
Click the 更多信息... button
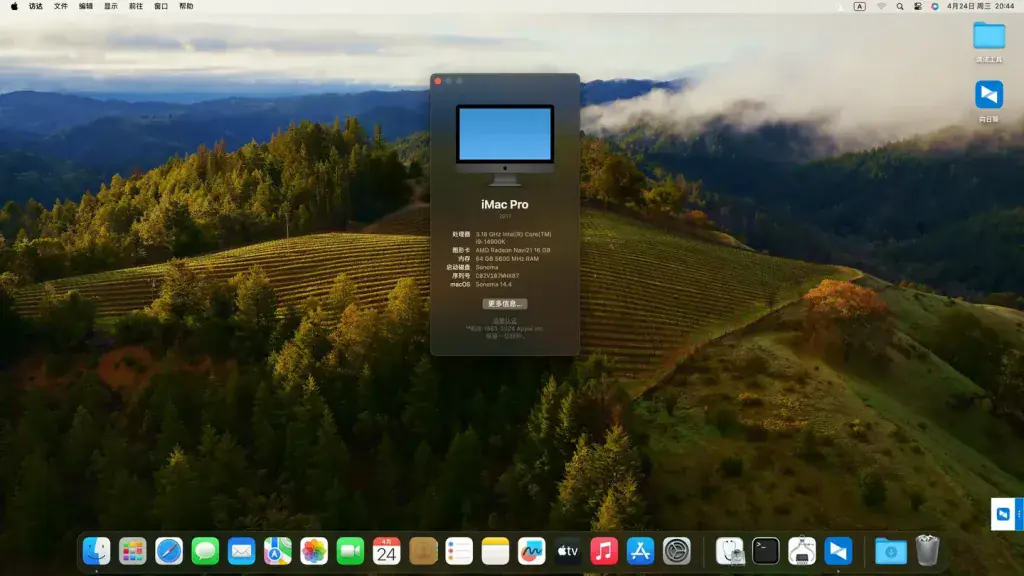pyautogui.click(x=505, y=304)
